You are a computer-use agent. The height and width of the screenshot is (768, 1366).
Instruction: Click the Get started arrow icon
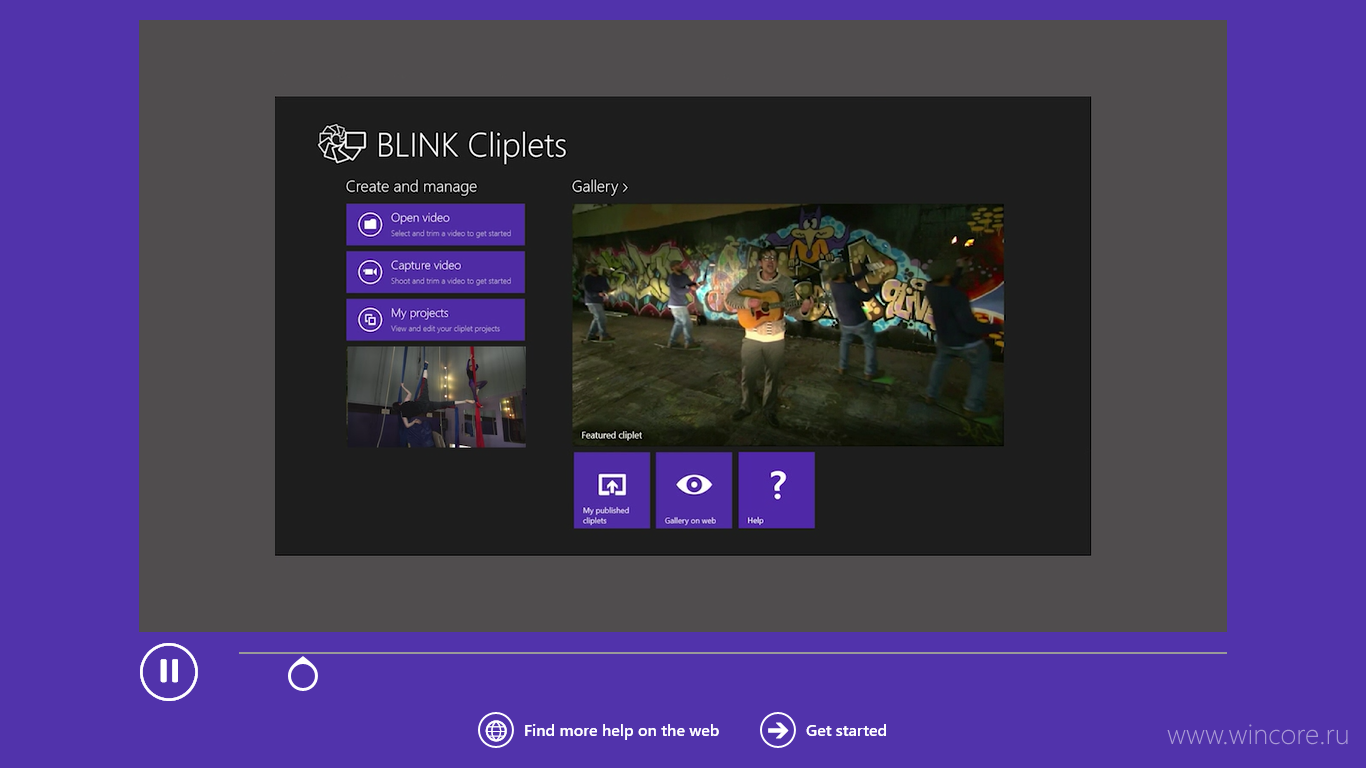click(x=777, y=731)
